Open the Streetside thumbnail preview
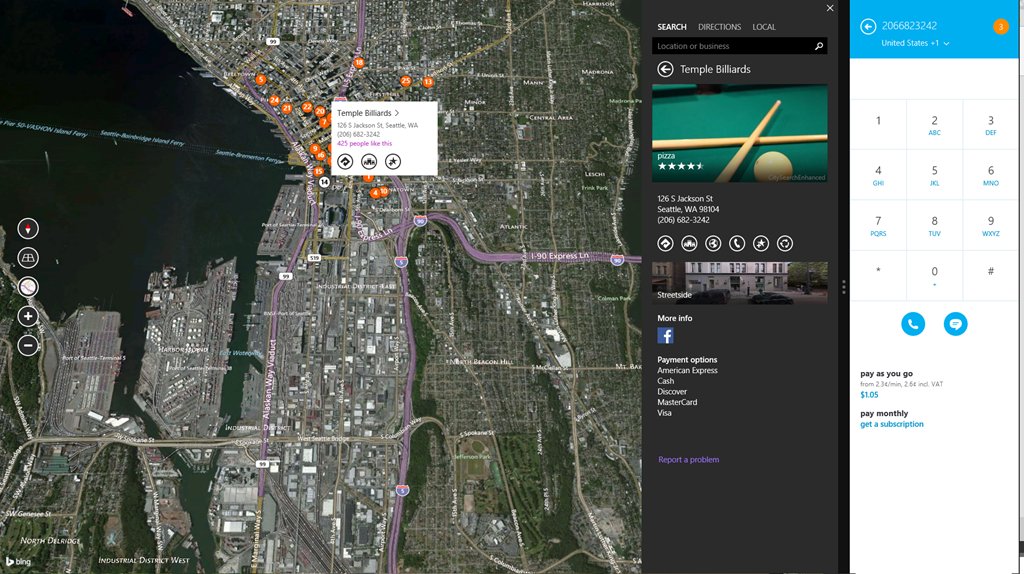This screenshot has width=1024, height=574. tap(739, 282)
